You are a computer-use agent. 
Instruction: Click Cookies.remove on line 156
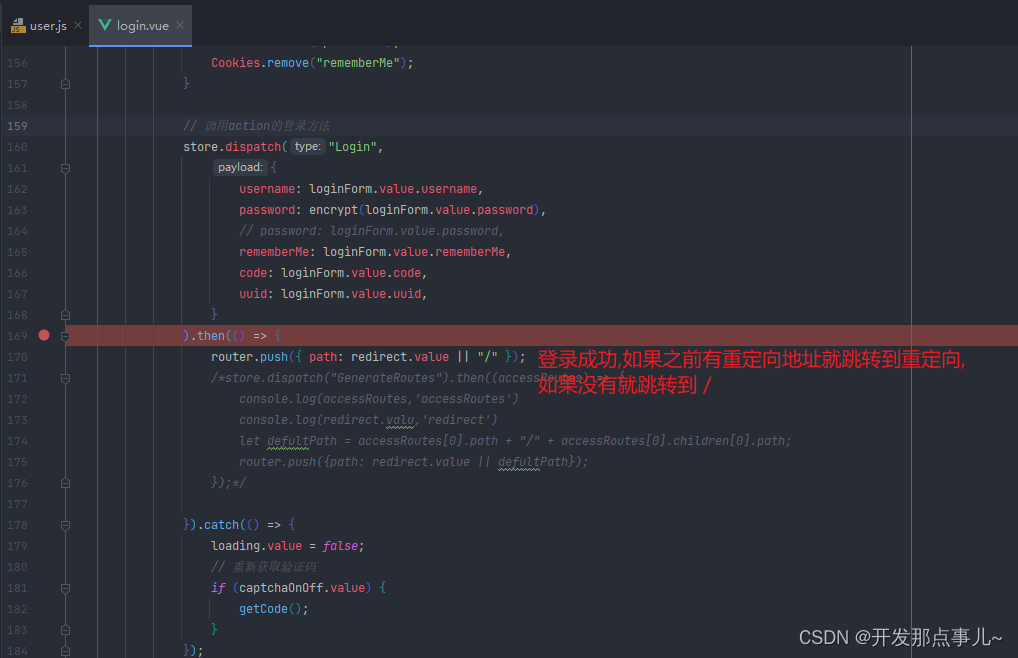point(260,63)
